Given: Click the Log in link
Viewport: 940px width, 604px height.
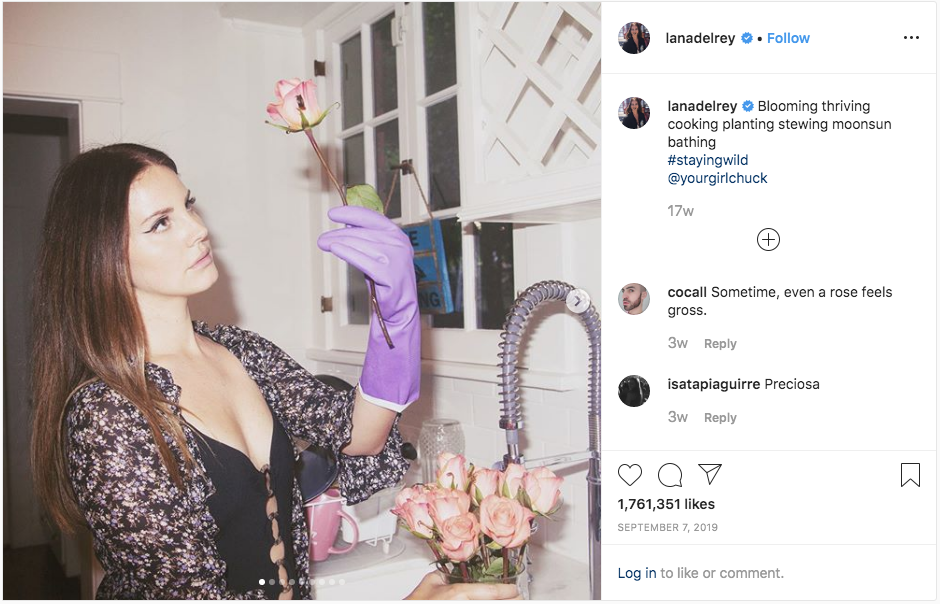Looking at the screenshot, I should (637, 573).
